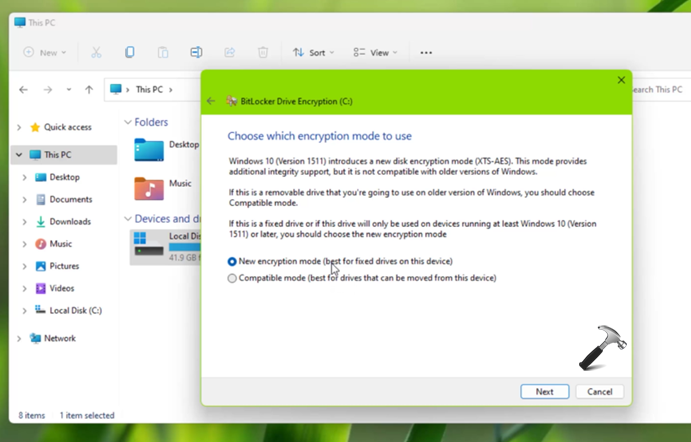This screenshot has height=442, width=691.
Task: Expand the Network tree node
Action: coord(19,339)
